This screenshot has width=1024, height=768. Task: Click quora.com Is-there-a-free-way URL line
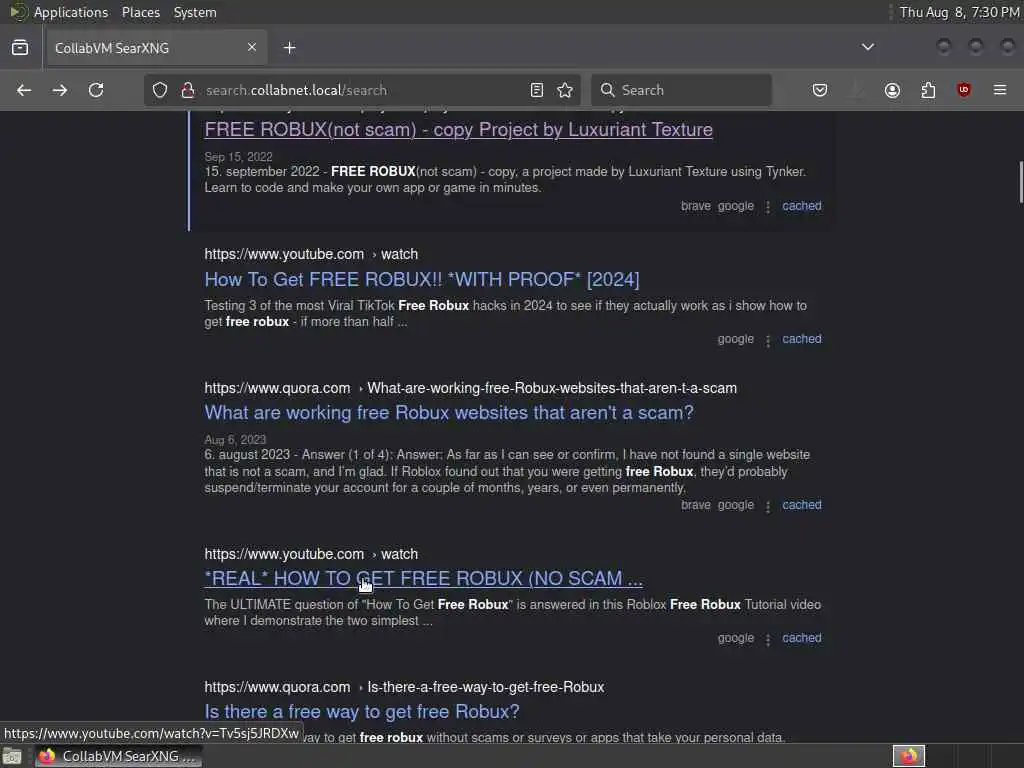click(x=404, y=687)
